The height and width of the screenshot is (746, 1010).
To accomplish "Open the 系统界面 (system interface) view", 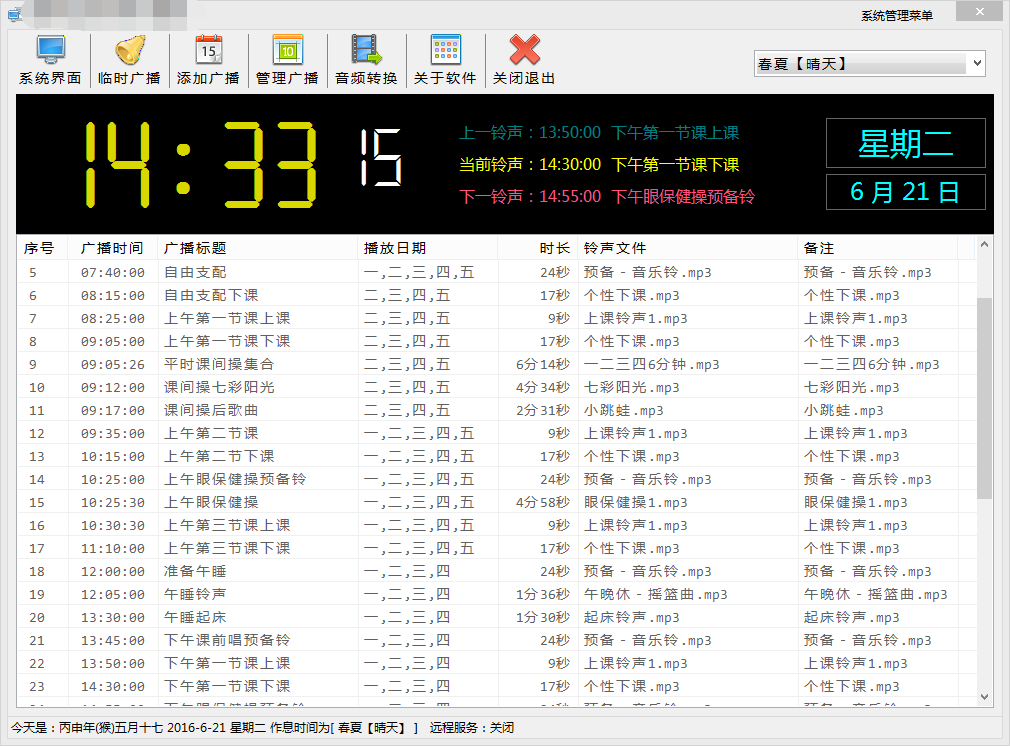I will [x=49, y=58].
